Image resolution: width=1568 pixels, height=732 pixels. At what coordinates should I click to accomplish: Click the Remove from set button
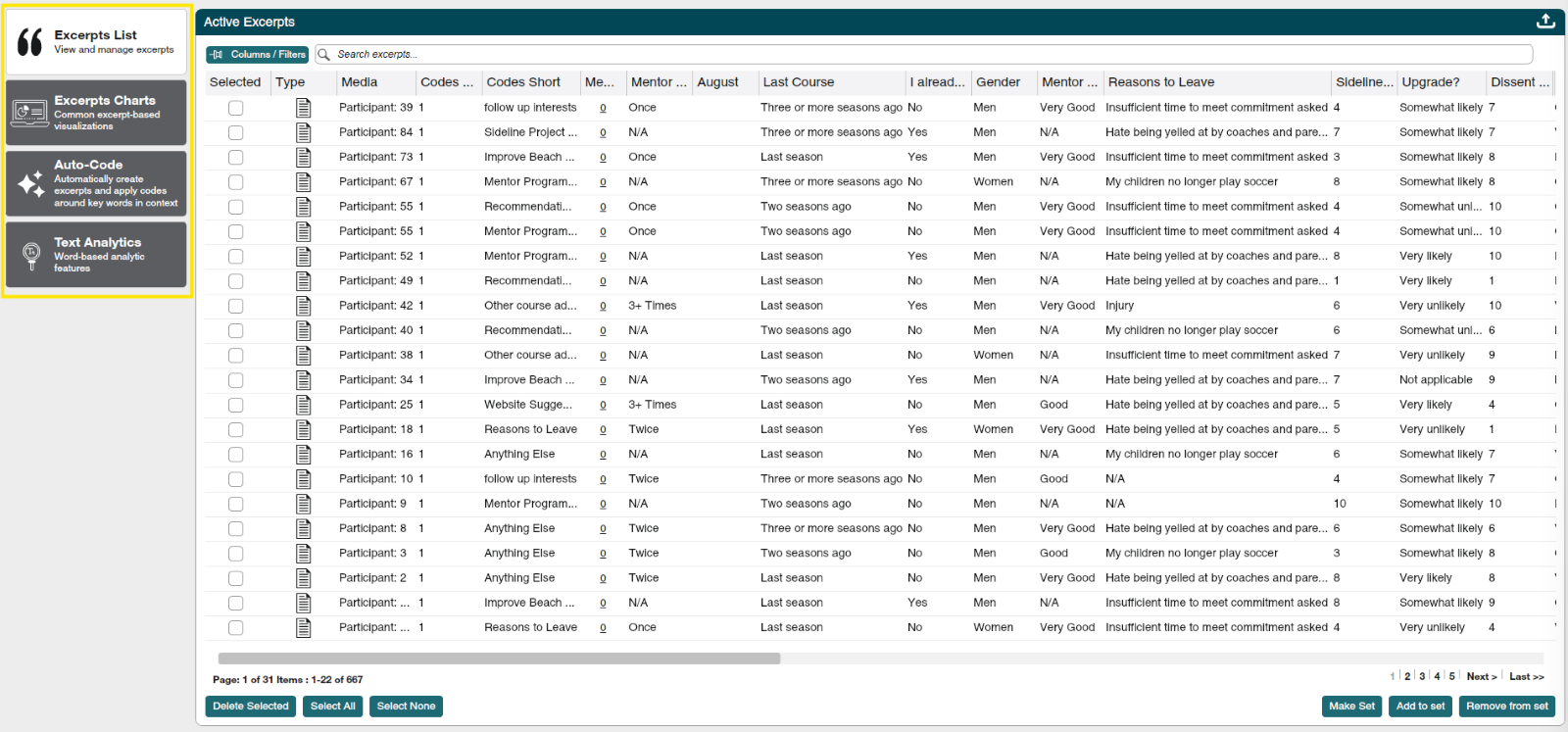tap(1507, 707)
